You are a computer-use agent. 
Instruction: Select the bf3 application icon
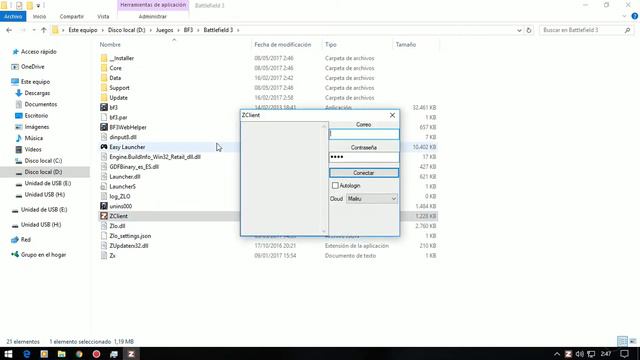[x=104, y=107]
